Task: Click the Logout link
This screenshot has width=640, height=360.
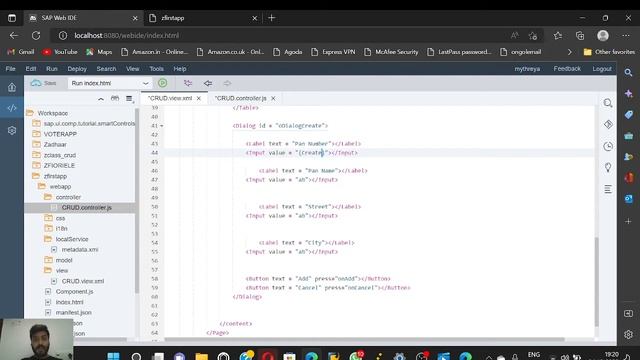Action: click(x=602, y=69)
